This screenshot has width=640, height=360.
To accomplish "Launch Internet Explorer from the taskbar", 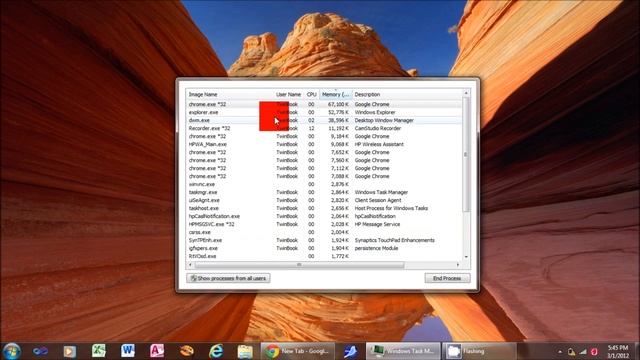I will 216,351.
